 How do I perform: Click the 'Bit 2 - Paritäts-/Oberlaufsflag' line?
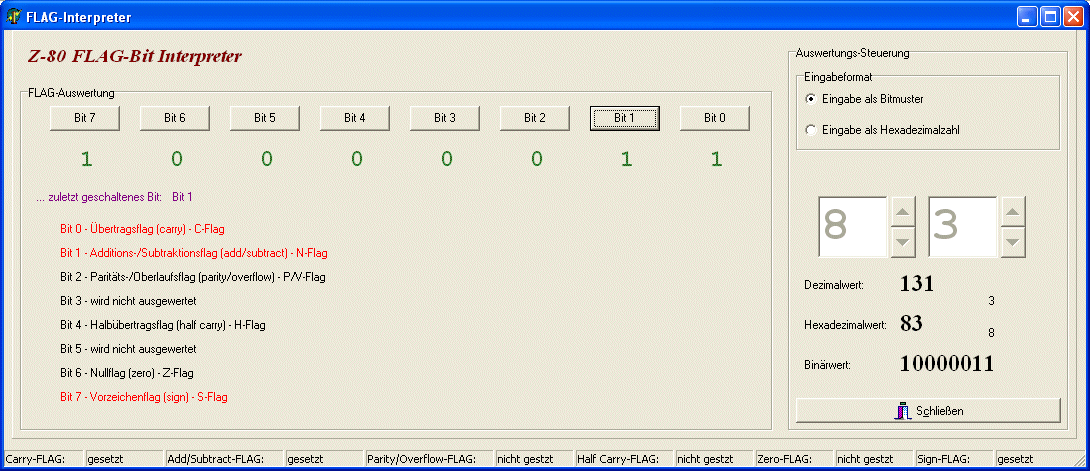click(193, 277)
